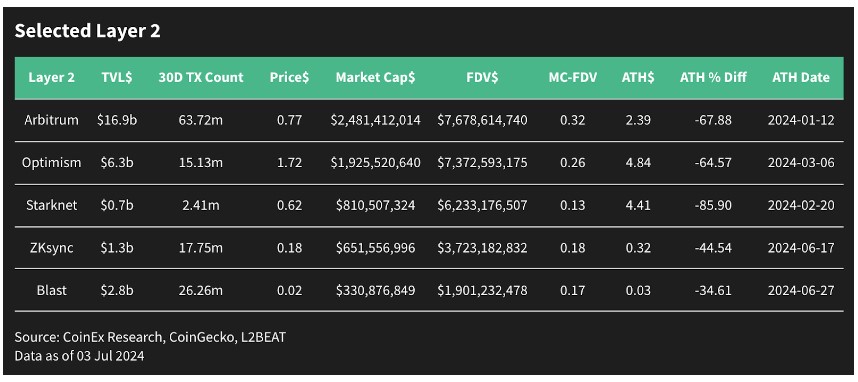The height and width of the screenshot is (382, 858).
Task: Click the Selected Layer 2 title
Action: coord(88,31)
